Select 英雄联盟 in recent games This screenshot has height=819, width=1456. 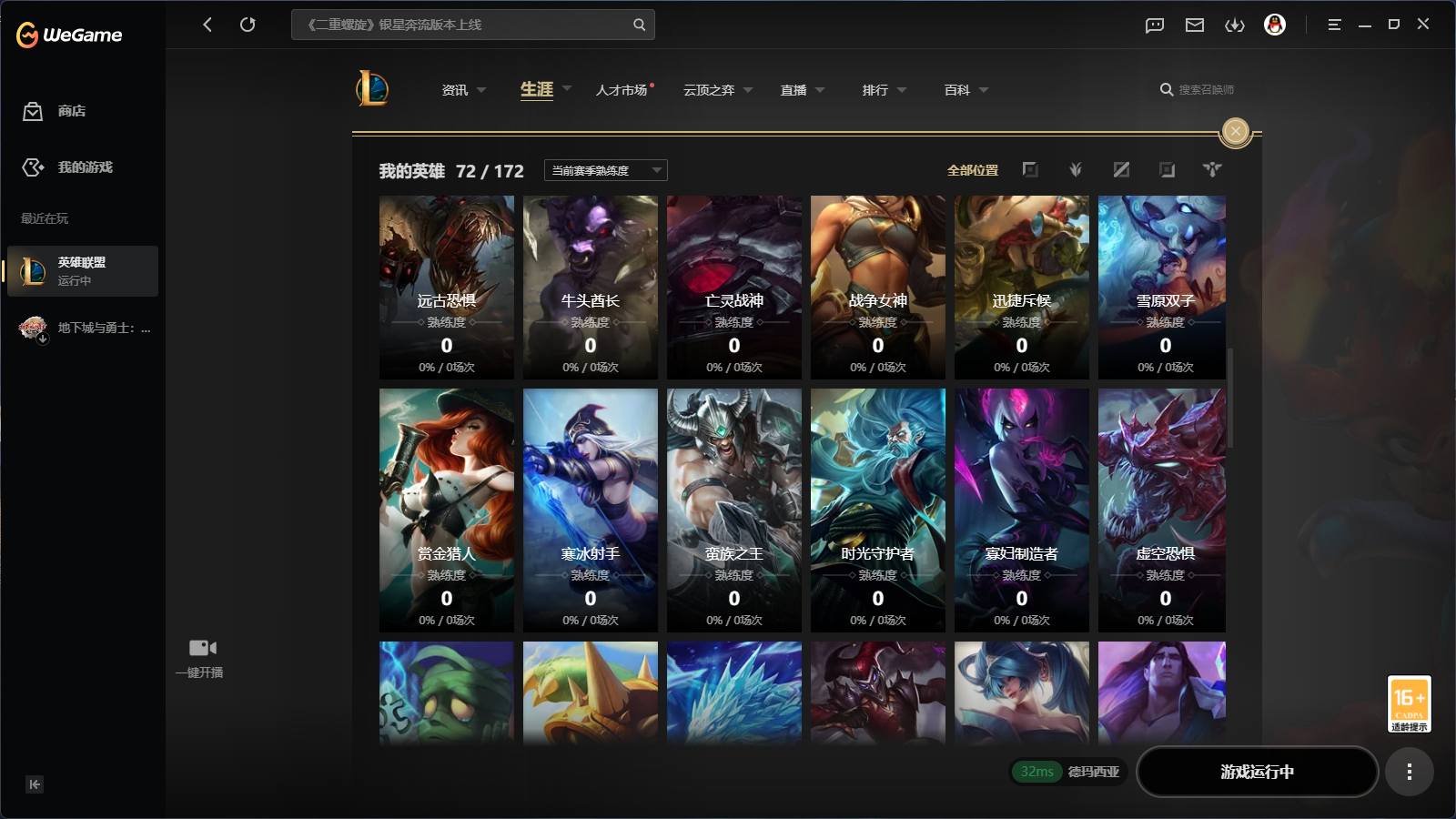pos(83,271)
